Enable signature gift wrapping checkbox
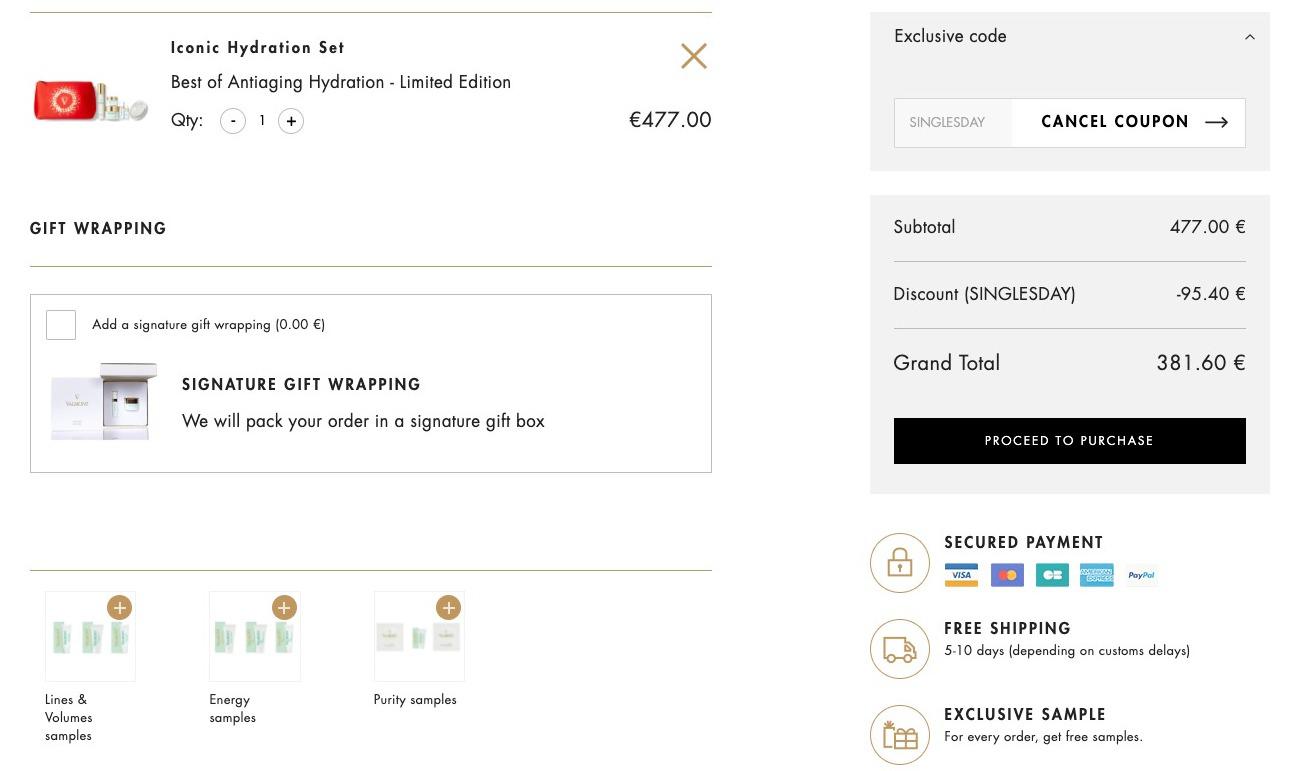This screenshot has height=771, width=1311. [x=61, y=325]
